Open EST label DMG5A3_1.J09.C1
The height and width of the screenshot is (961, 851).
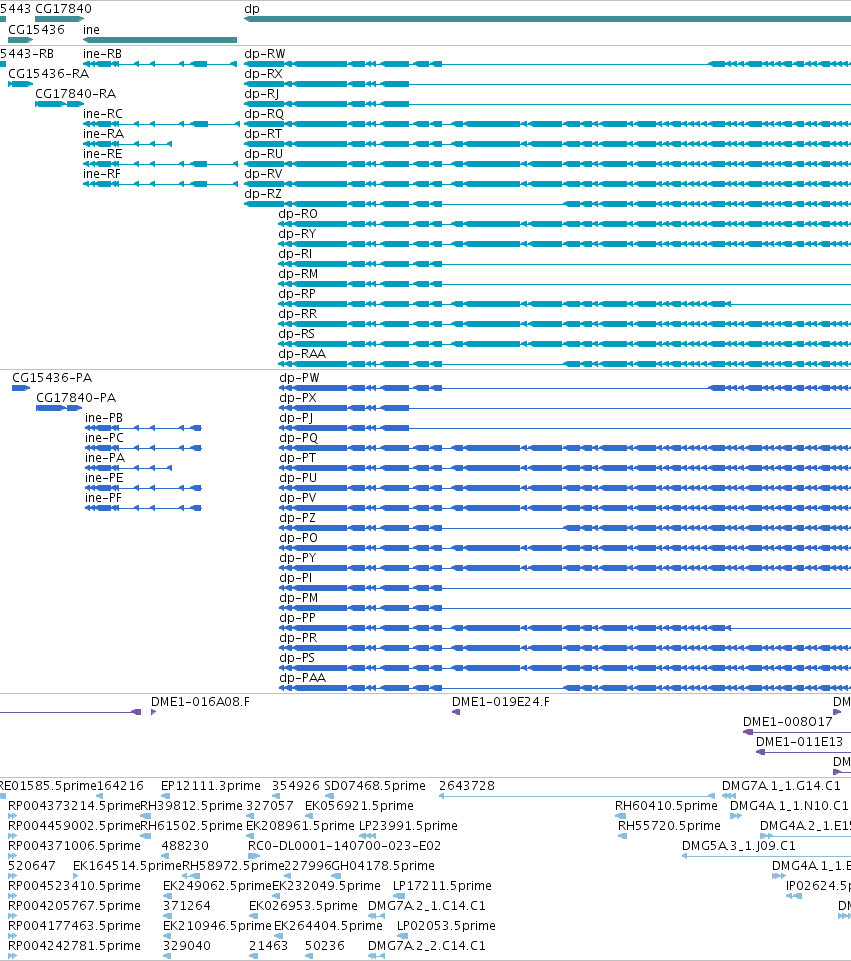[738, 846]
